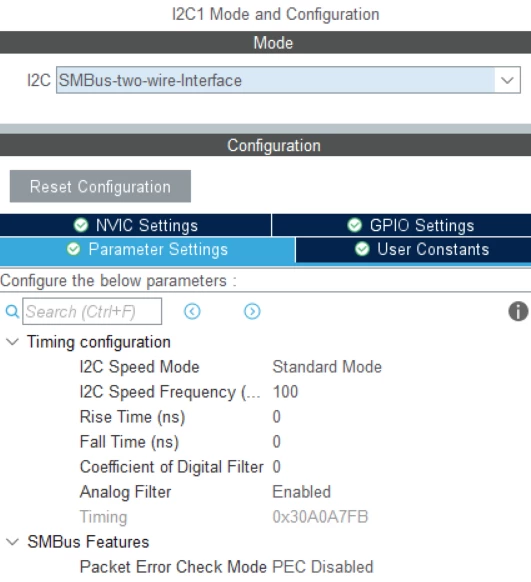Viewport: 531px width, 582px height.
Task: Select the I2C Speed Mode value
Action: (327, 367)
